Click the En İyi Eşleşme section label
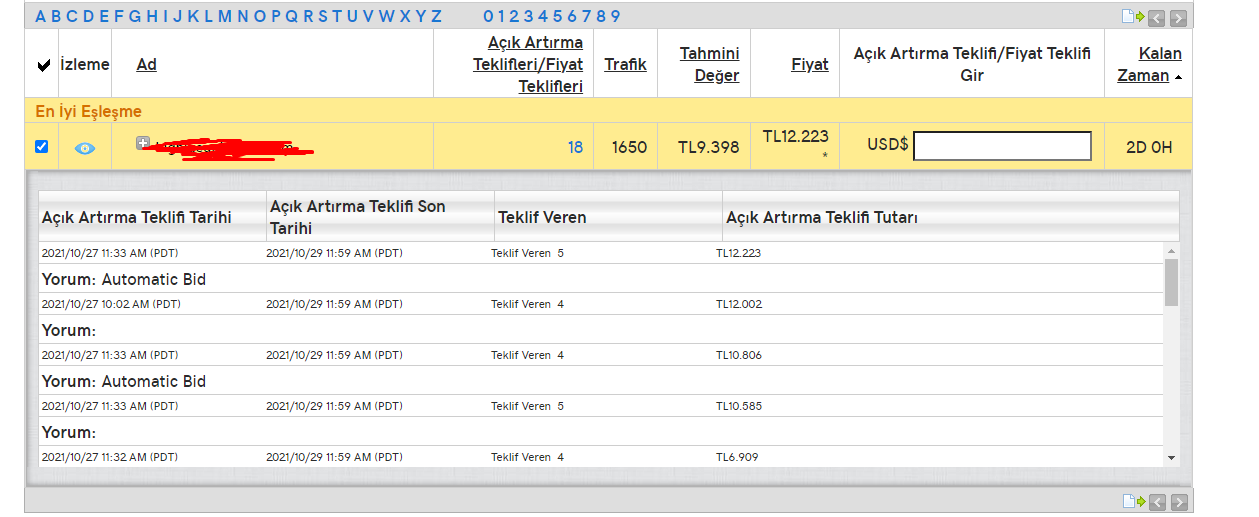Viewport: 1259px width, 517px height. pyautogui.click(x=89, y=111)
